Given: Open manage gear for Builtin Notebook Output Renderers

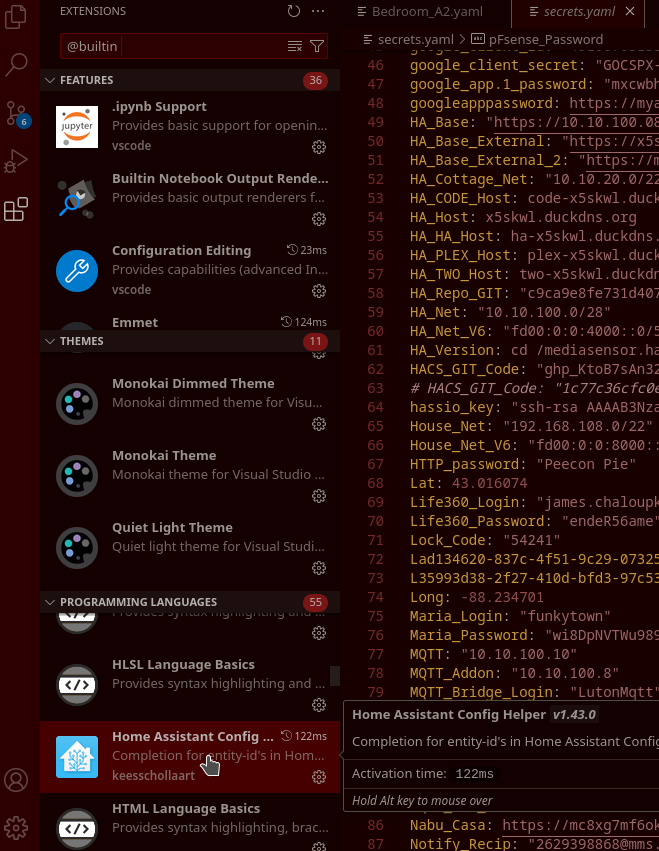Looking at the screenshot, I should tap(319, 219).
